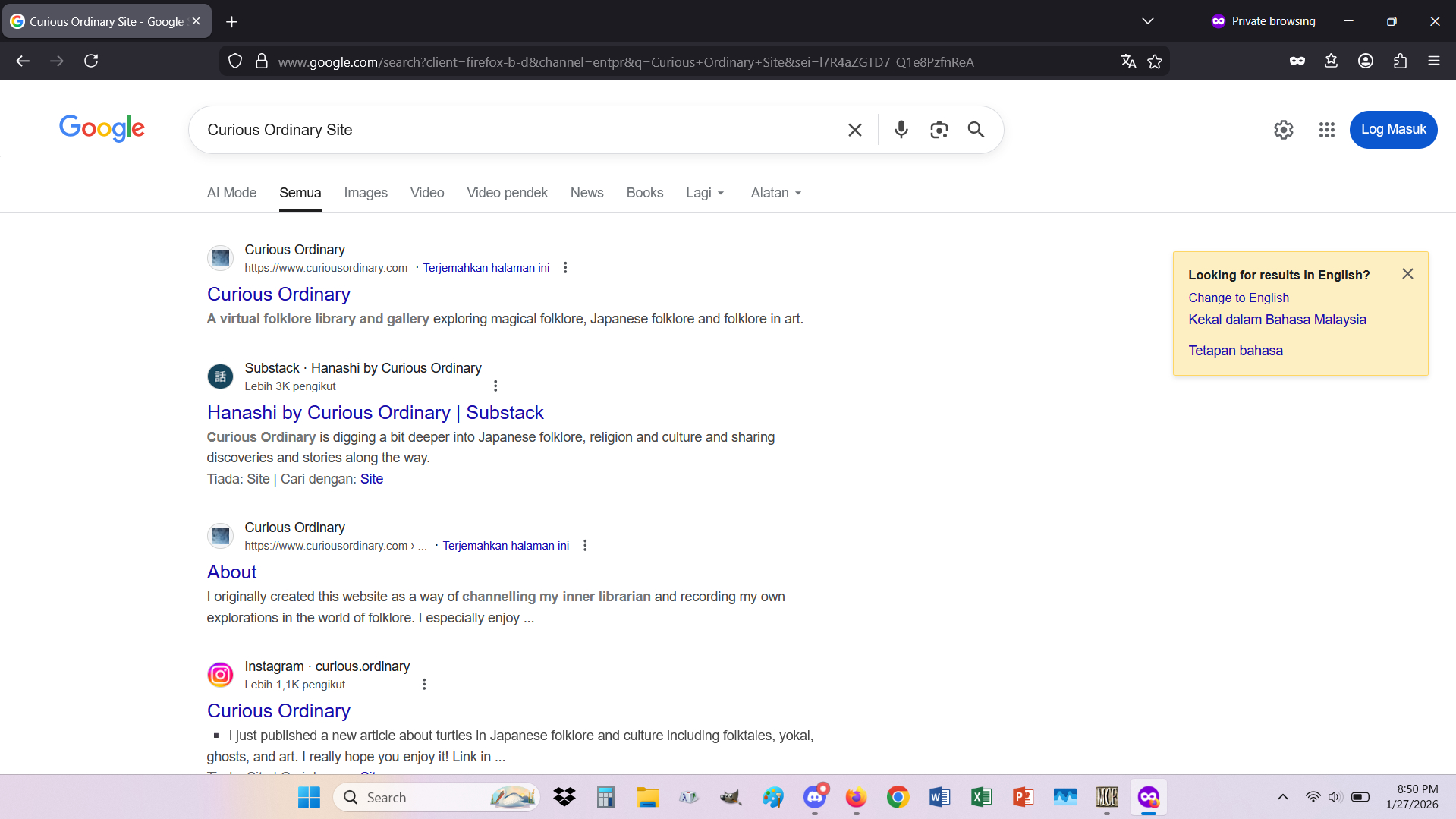The width and height of the screenshot is (1456, 819).
Task: Open Google Lens image search
Action: (x=939, y=130)
